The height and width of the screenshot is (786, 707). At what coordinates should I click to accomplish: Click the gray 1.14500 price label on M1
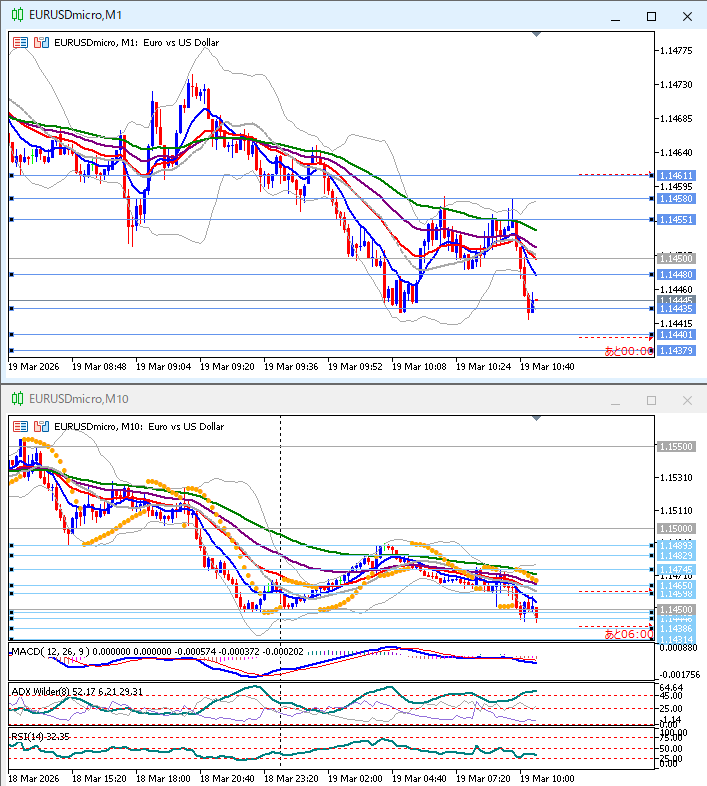pyautogui.click(x=674, y=259)
